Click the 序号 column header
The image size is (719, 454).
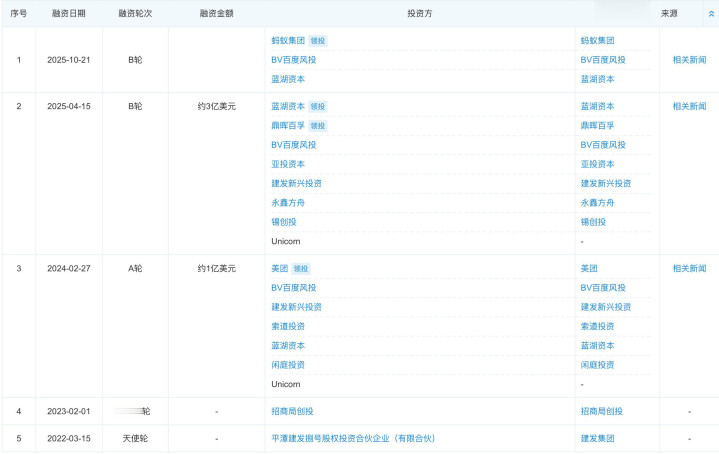[x=19, y=13]
